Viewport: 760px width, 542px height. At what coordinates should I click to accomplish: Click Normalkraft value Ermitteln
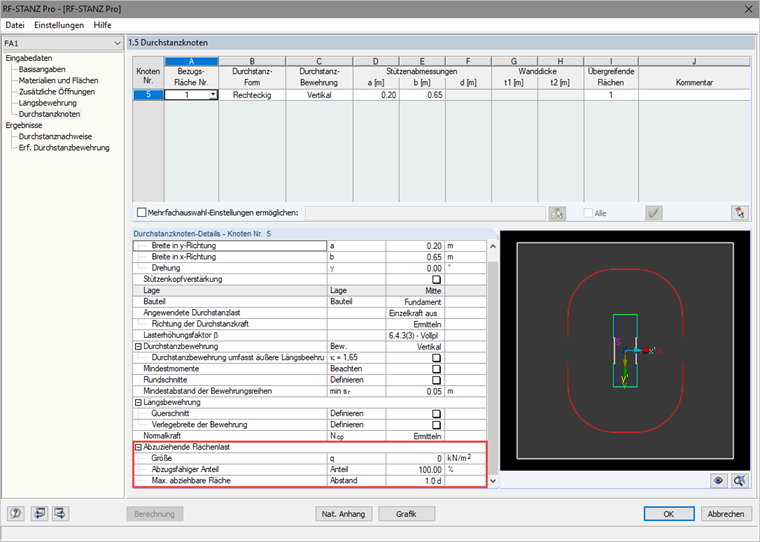pyautogui.click(x=415, y=436)
